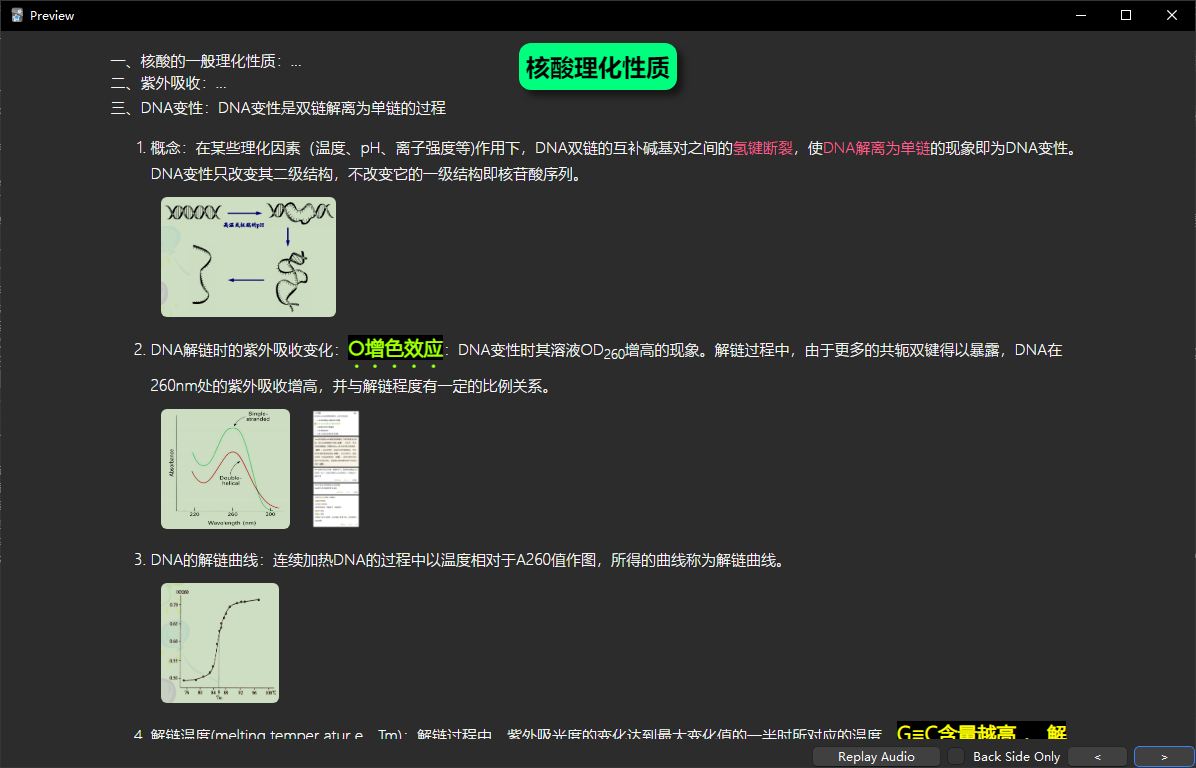
Task: Close the Preview window
Action: coord(1172,15)
